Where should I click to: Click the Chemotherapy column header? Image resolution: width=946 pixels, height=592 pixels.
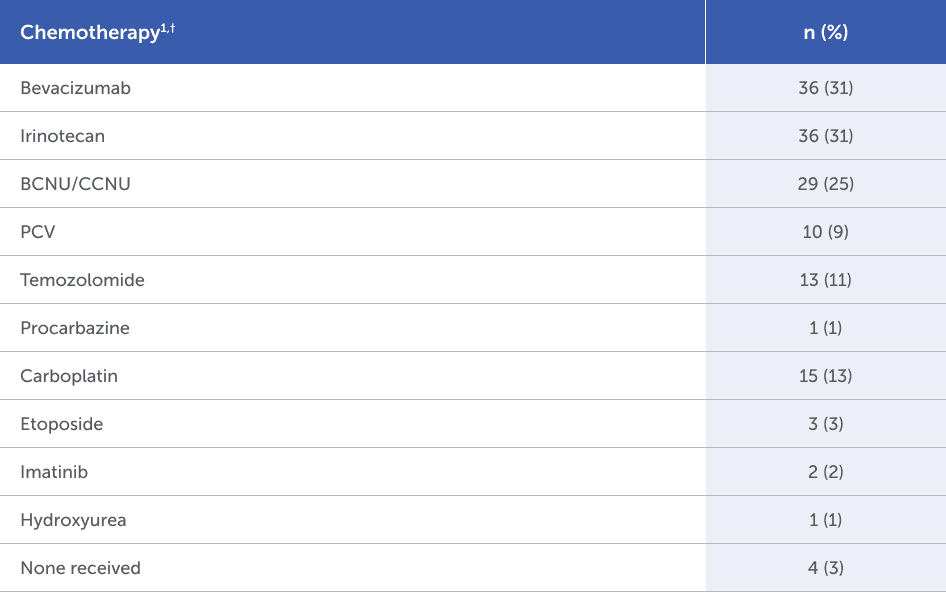(90, 32)
